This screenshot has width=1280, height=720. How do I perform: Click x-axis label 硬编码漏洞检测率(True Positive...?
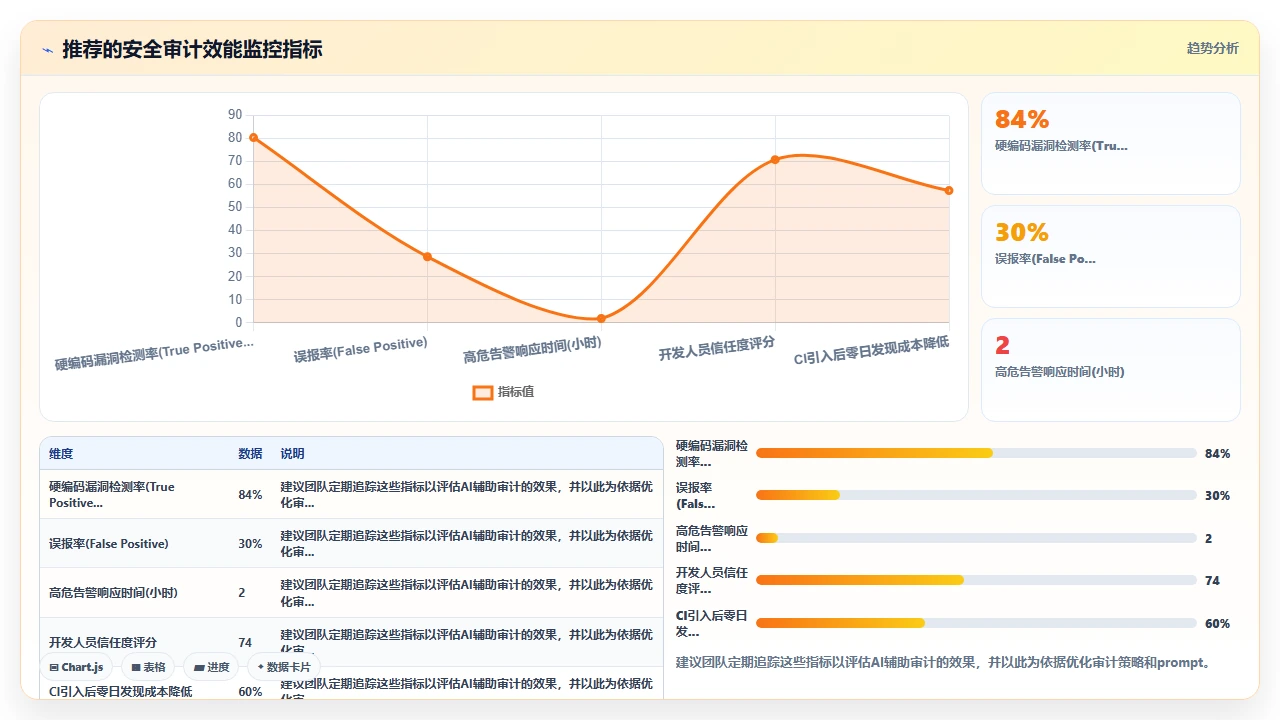(155, 354)
